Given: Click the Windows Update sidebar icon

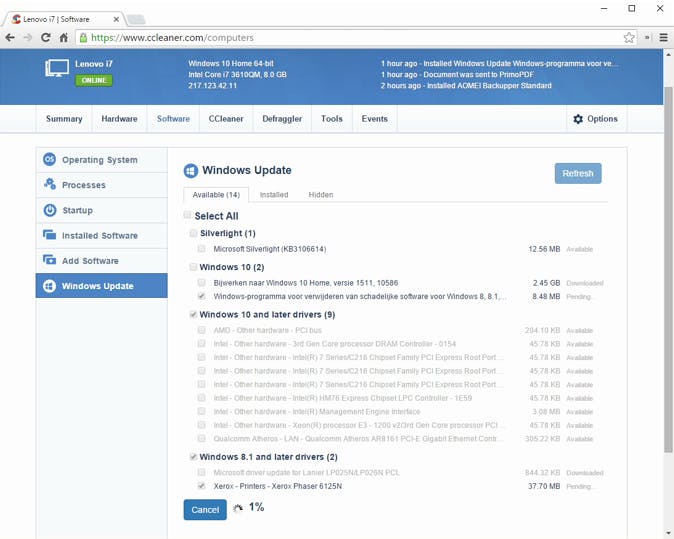Looking at the screenshot, I should click(49, 286).
